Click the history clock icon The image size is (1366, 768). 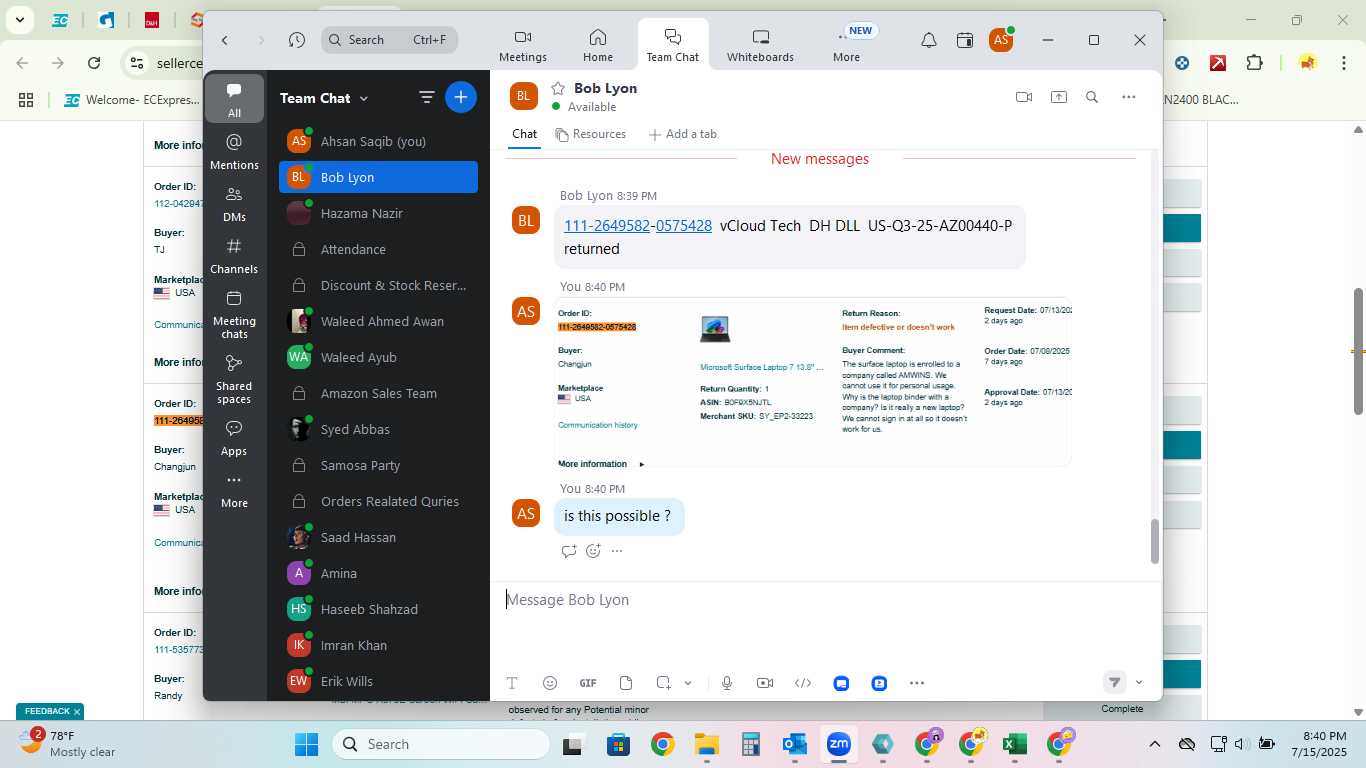[x=296, y=40]
